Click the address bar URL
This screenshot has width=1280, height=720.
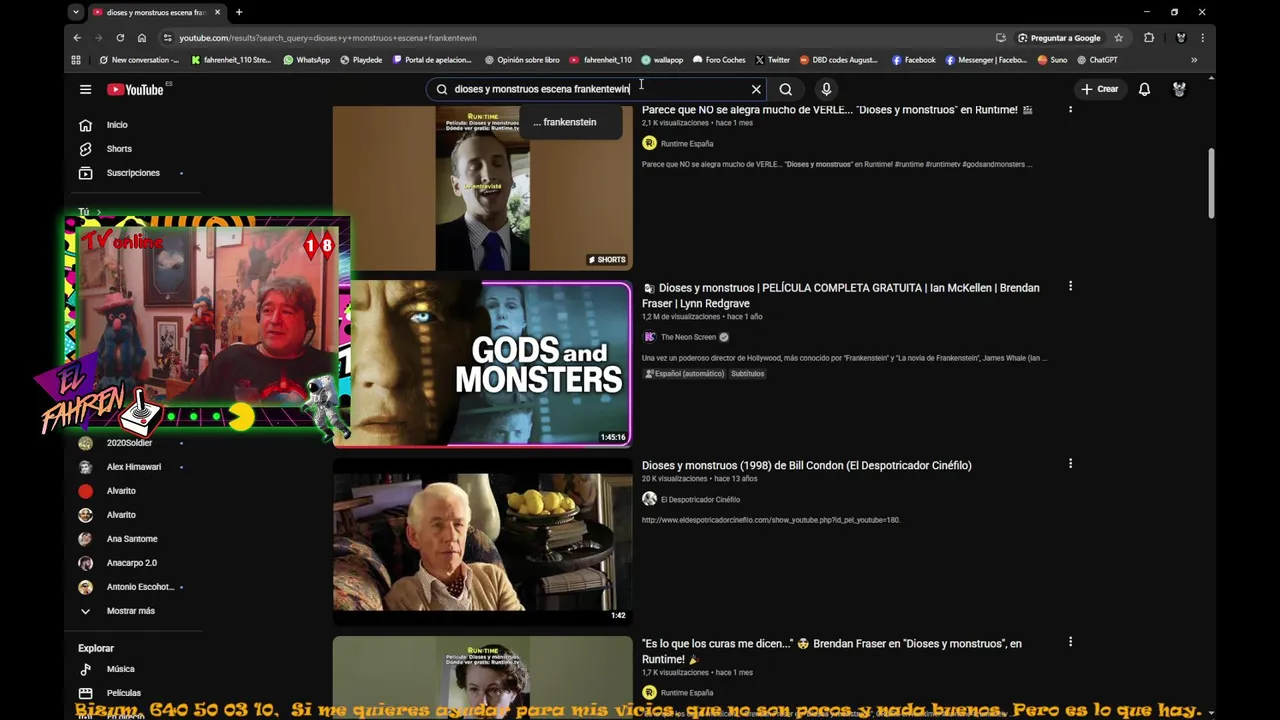tap(328, 38)
